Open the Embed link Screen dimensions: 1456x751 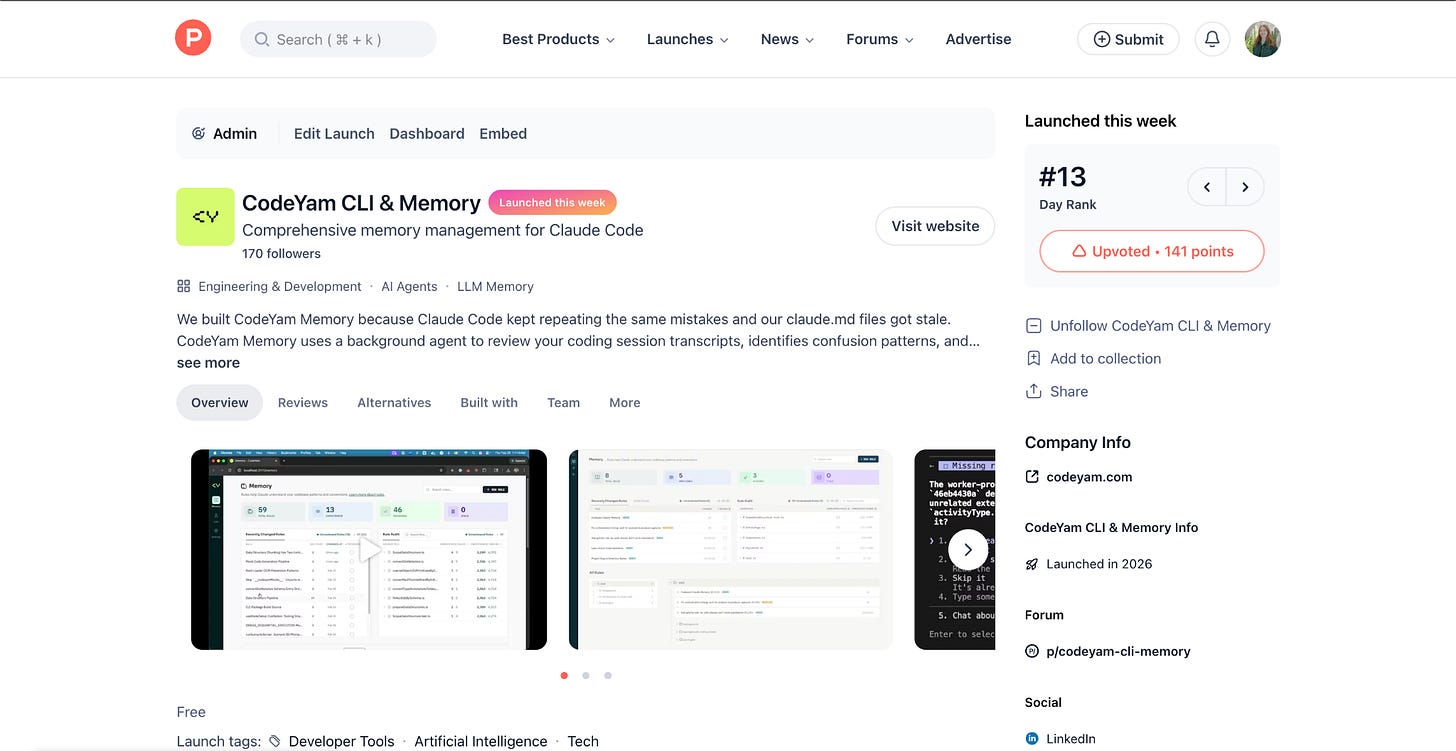(503, 133)
